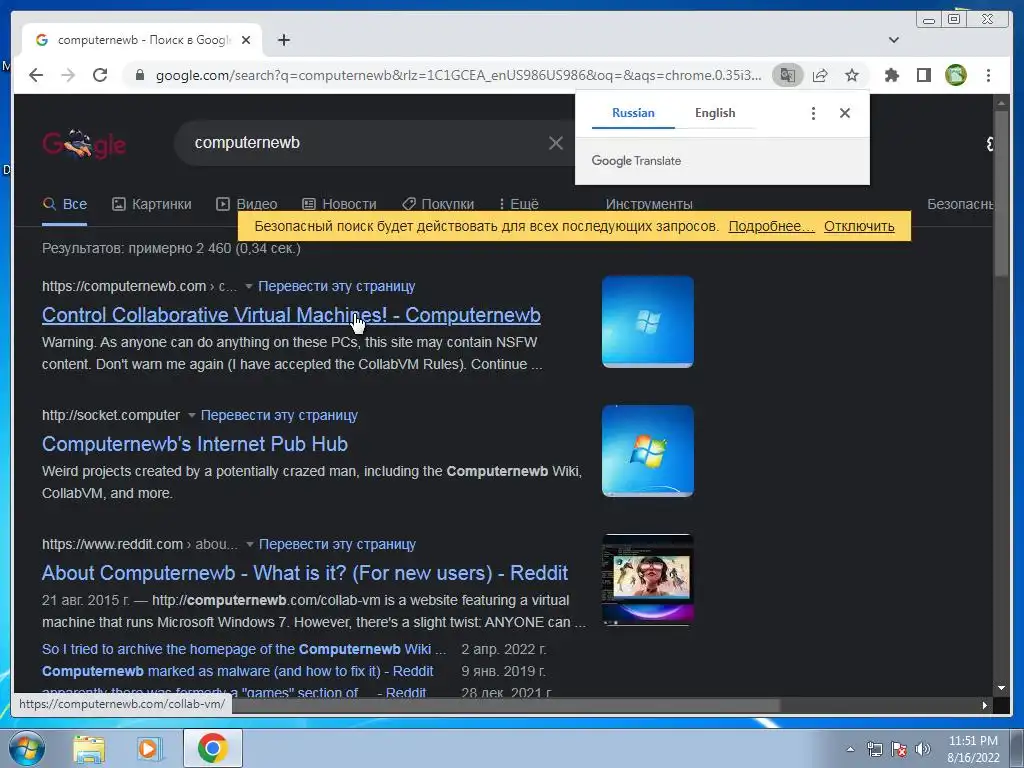Open the network tray icon
The height and width of the screenshot is (768, 1024).
(874, 749)
